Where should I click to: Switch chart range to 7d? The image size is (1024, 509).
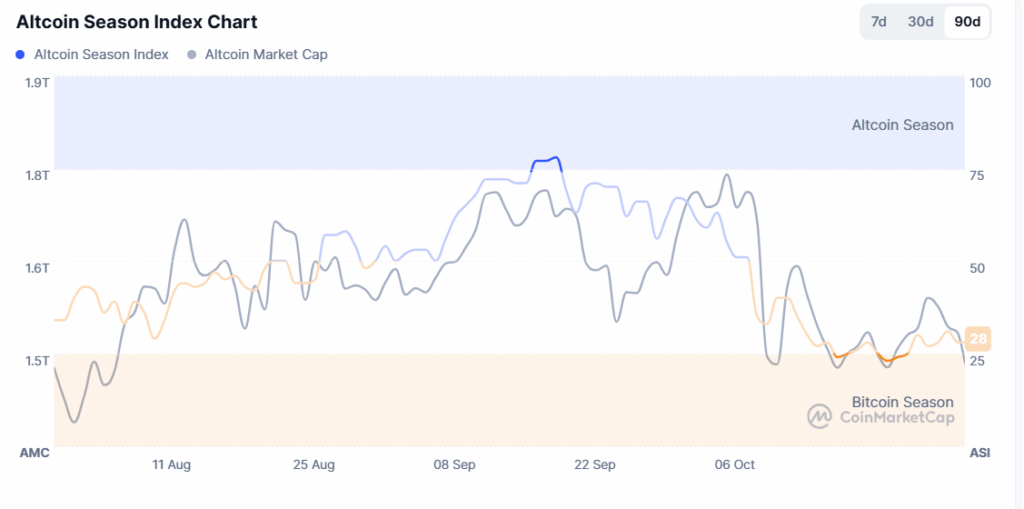879,22
